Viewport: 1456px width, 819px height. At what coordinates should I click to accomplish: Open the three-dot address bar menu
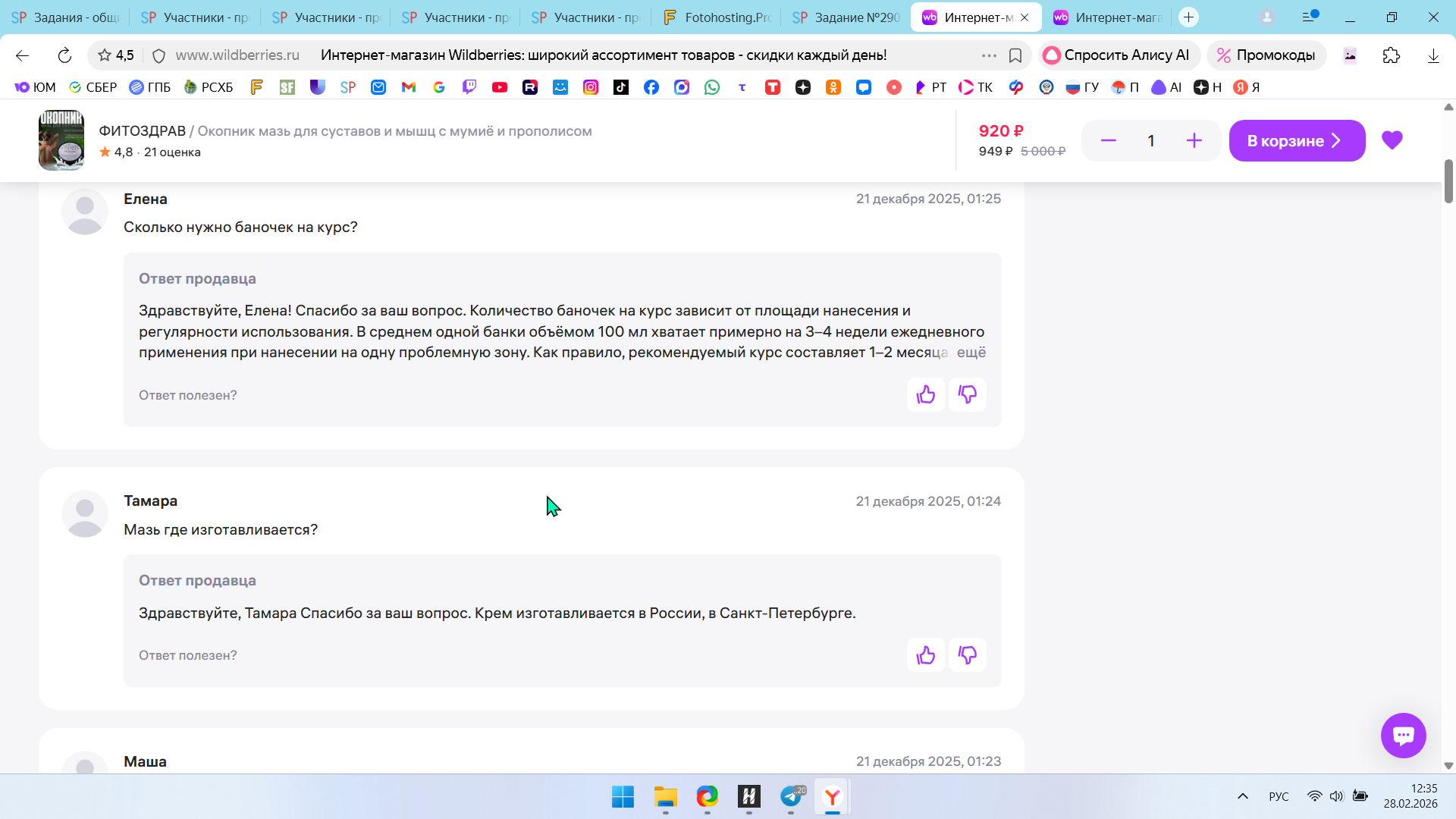(988, 55)
